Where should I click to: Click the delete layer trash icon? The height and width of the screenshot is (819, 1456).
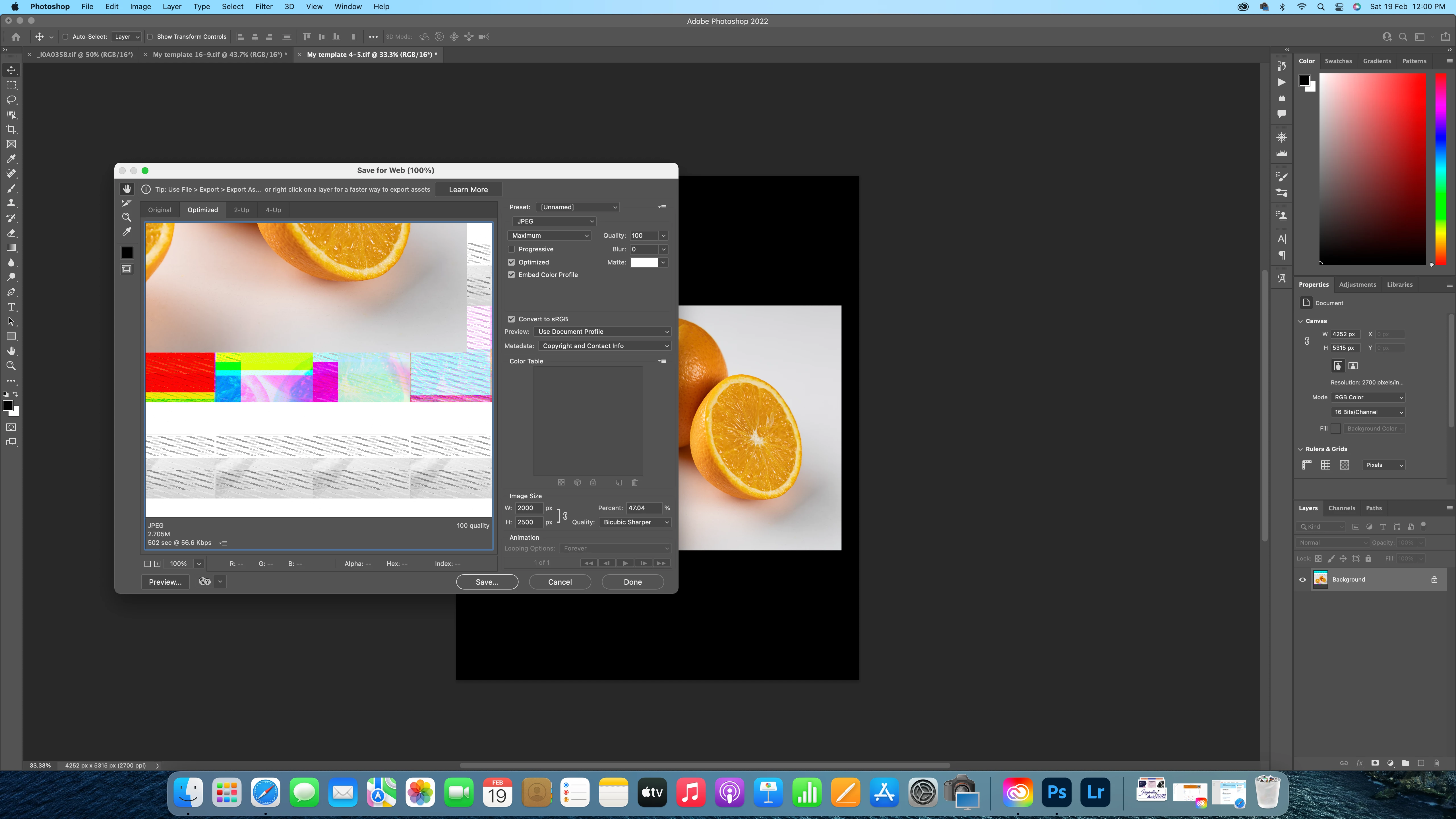pyautogui.click(x=1436, y=763)
